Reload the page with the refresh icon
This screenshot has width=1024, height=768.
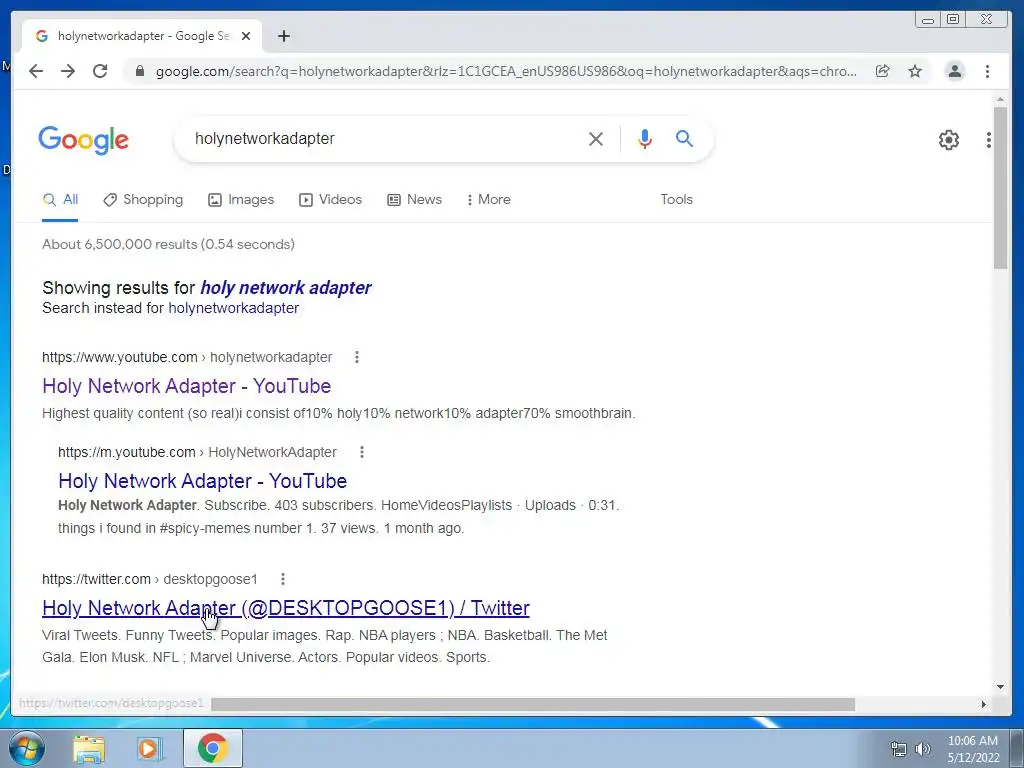pos(100,71)
